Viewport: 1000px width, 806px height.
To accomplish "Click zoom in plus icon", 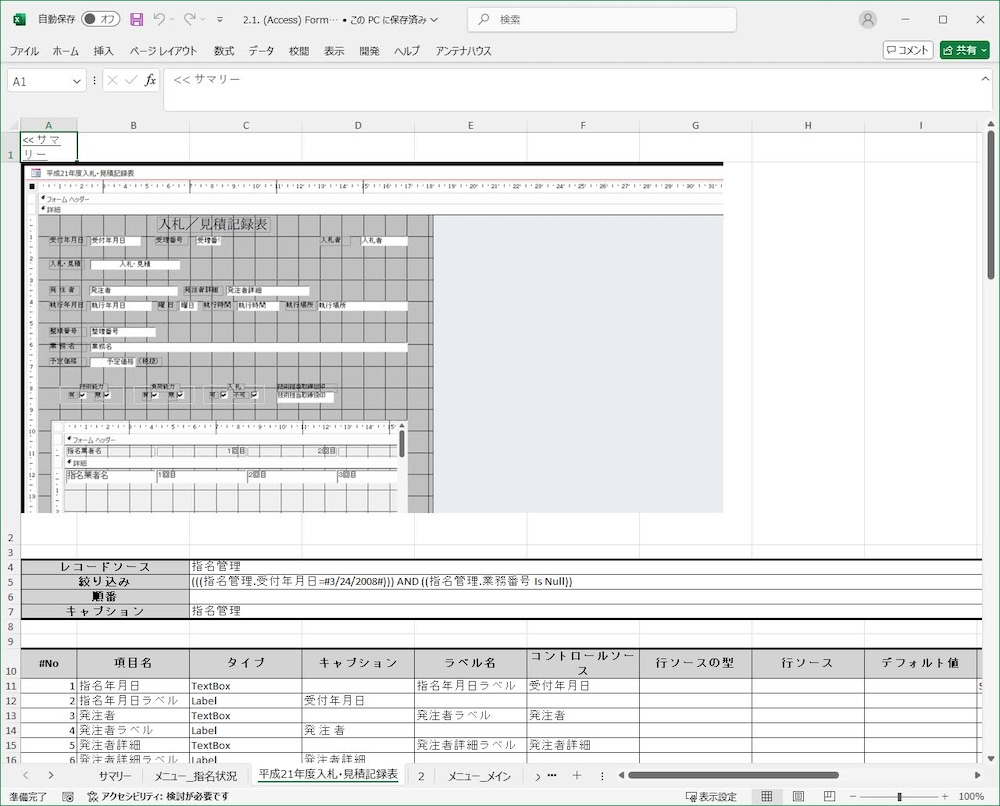I will pos(946,796).
